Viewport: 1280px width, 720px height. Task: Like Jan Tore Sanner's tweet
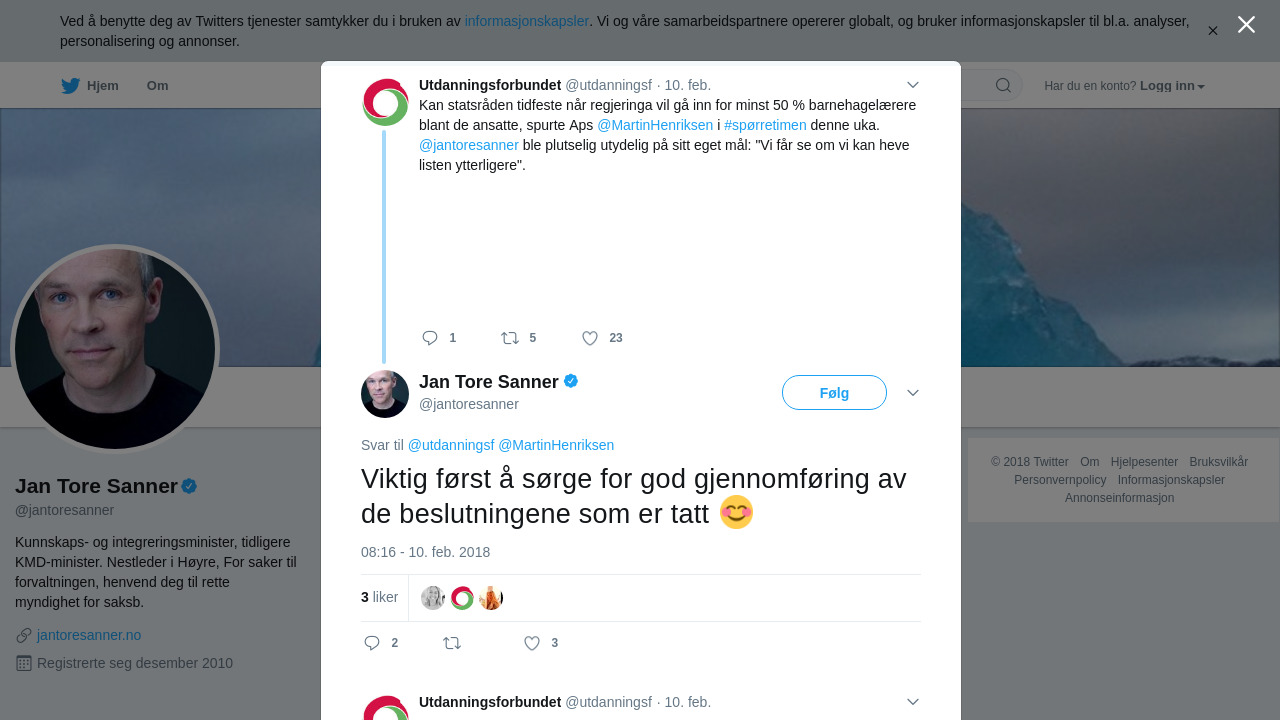click(x=532, y=643)
